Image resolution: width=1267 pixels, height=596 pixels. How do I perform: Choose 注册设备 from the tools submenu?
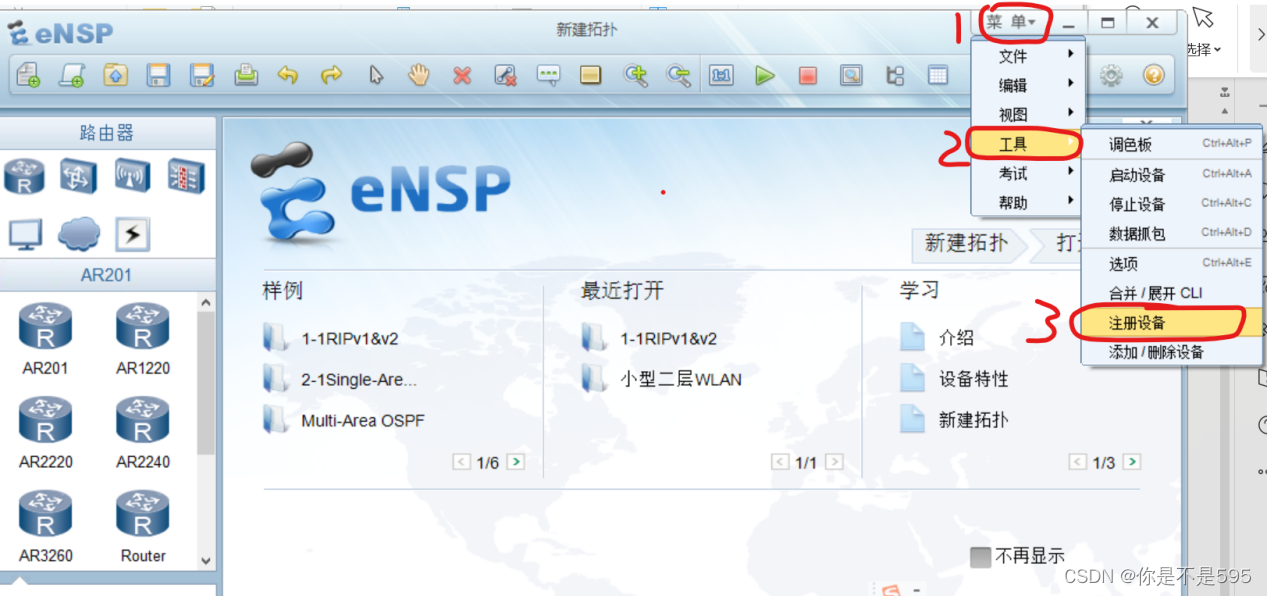[1171, 323]
